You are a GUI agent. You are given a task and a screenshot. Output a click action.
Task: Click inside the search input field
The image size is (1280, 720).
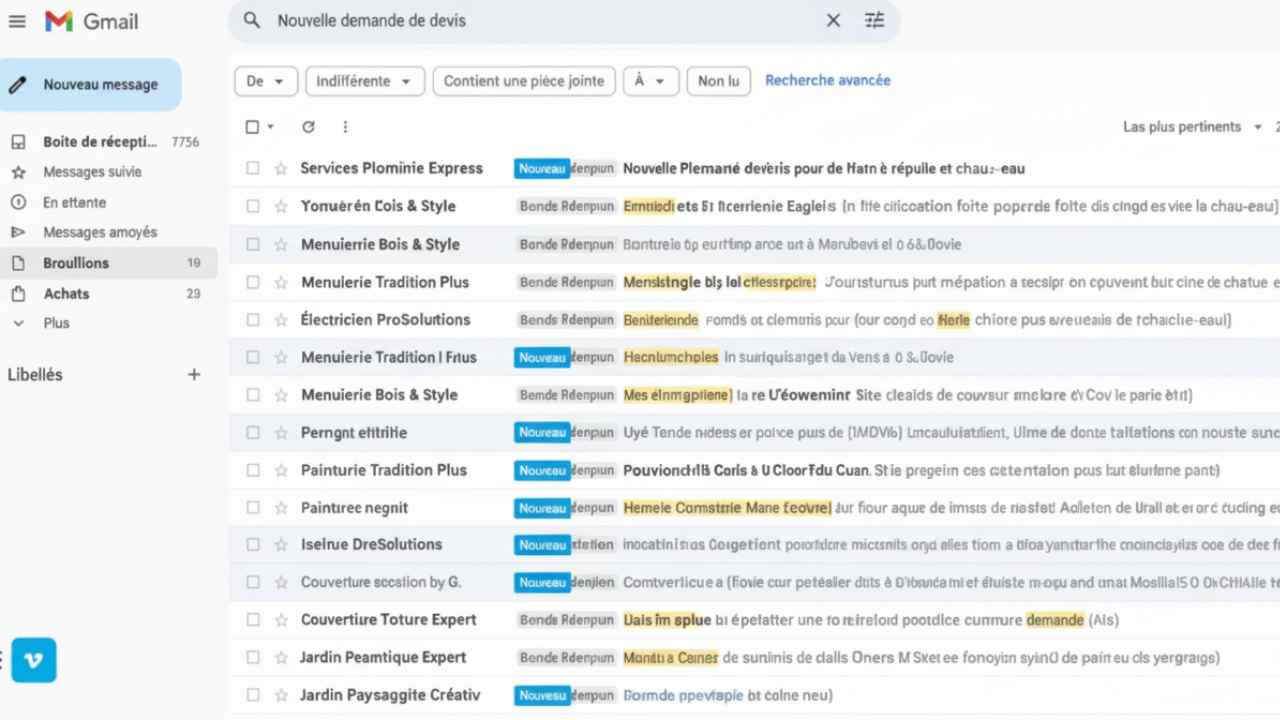pyautogui.click(x=540, y=21)
